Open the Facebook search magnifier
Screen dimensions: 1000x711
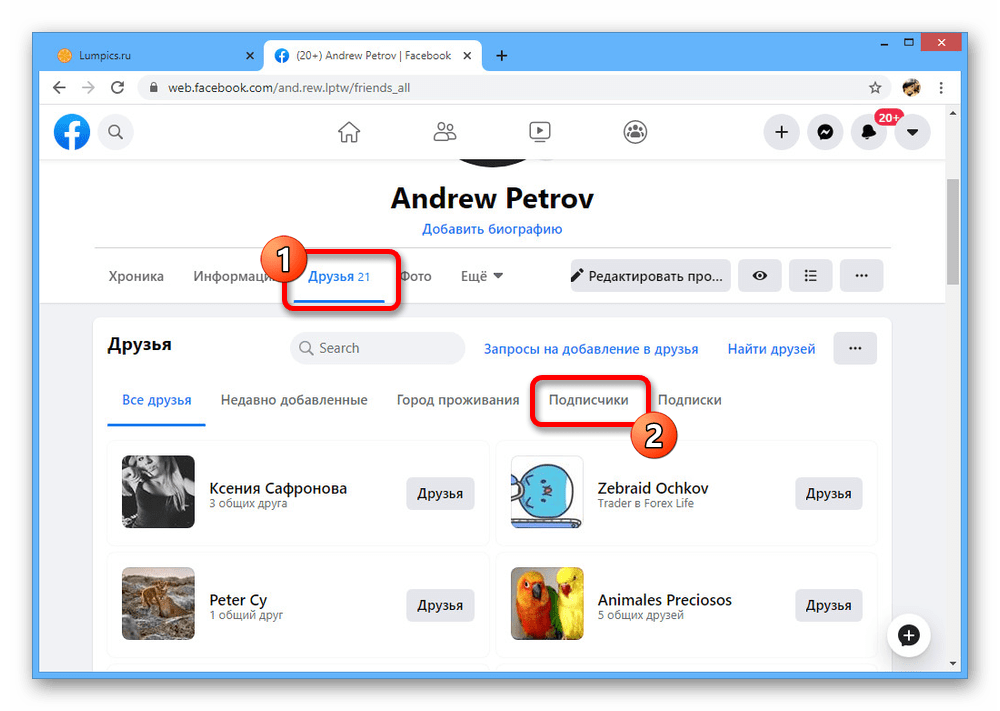coord(115,132)
